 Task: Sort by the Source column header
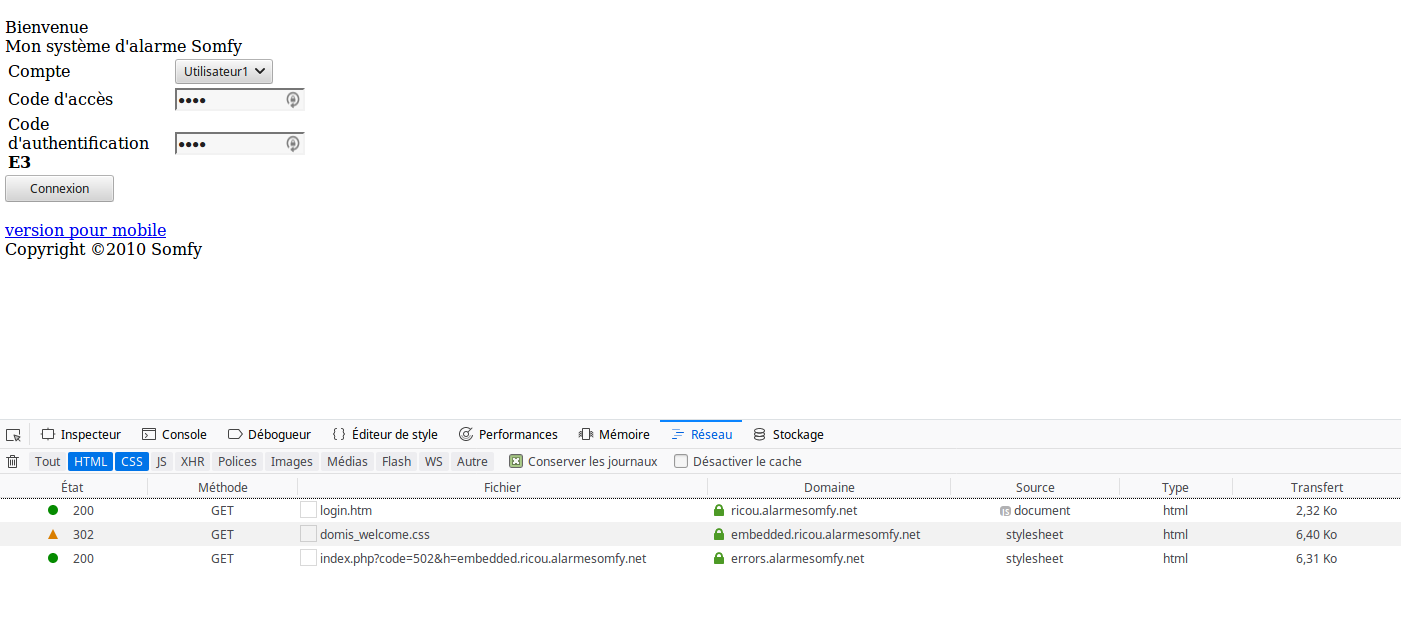point(1035,487)
